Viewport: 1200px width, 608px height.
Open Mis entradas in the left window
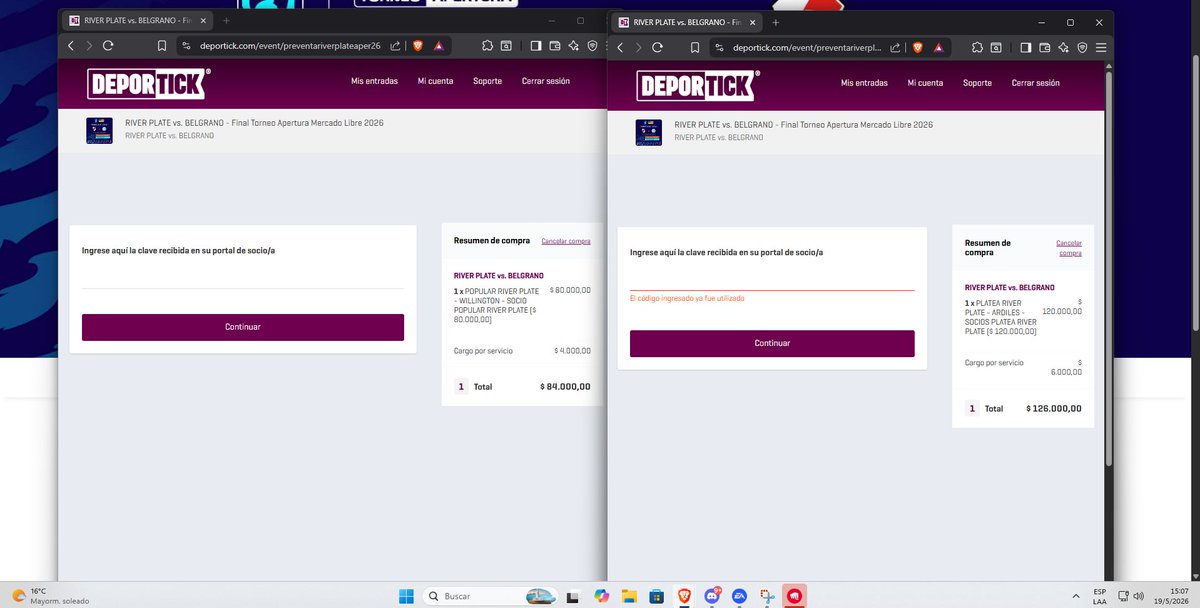pyautogui.click(x=374, y=81)
